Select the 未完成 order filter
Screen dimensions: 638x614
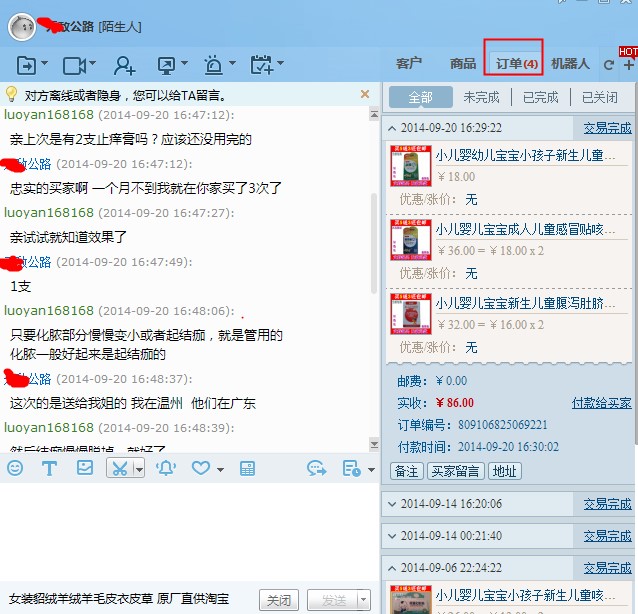481,97
